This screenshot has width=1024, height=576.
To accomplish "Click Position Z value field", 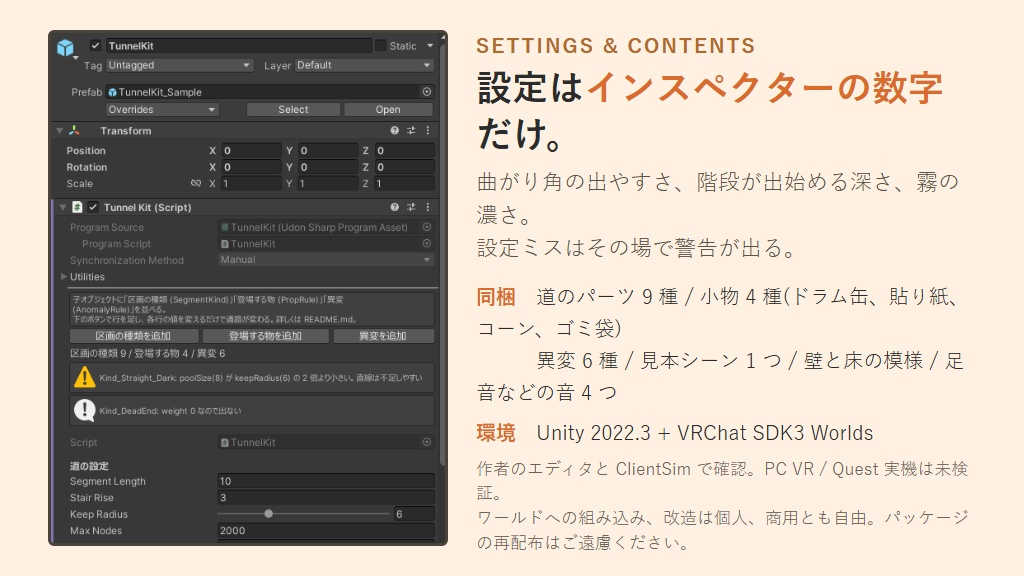I will pos(404,150).
